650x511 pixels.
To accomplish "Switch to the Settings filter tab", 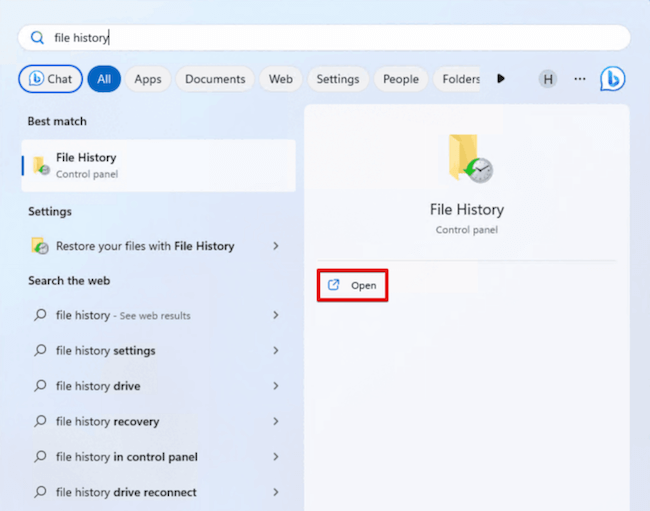I will coord(338,79).
